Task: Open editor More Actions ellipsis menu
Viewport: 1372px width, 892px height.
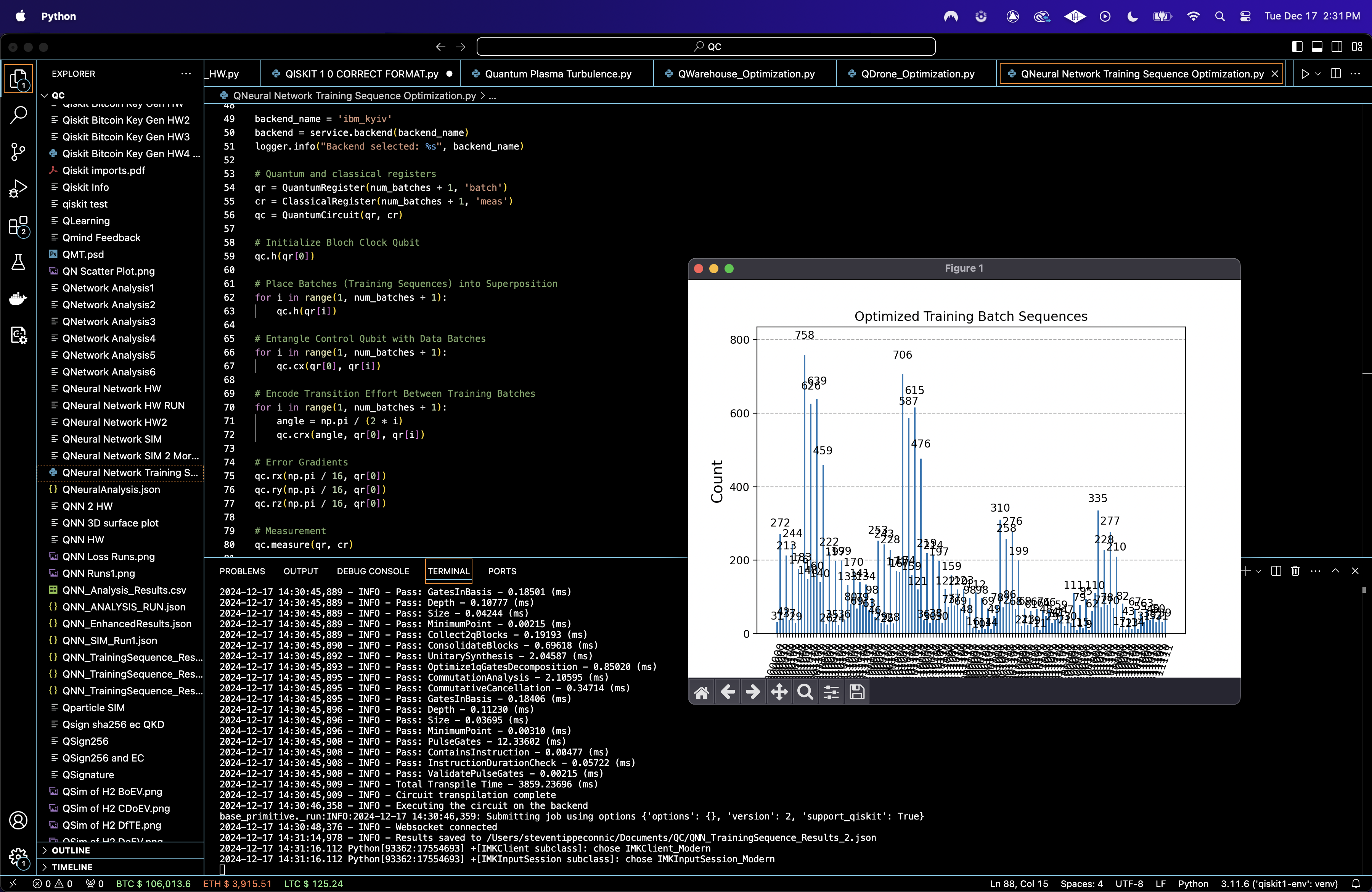Action: point(1355,74)
